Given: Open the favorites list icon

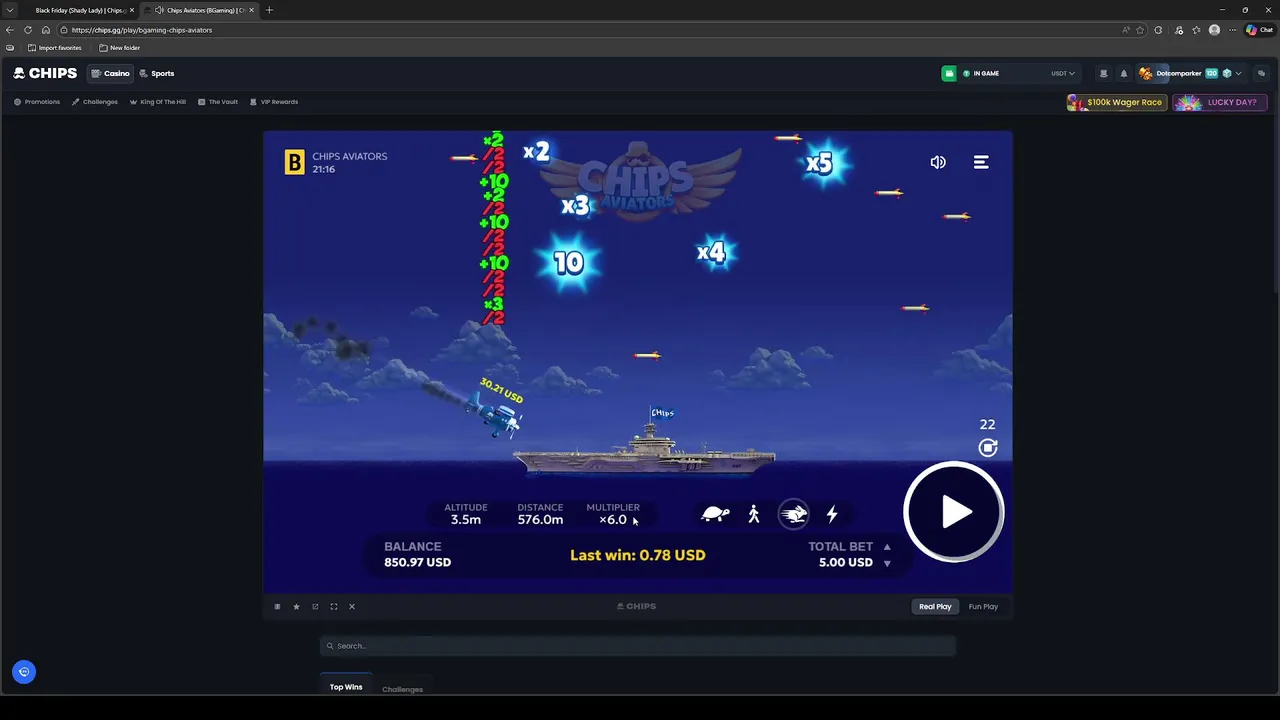Looking at the screenshot, I should tap(1196, 30).
